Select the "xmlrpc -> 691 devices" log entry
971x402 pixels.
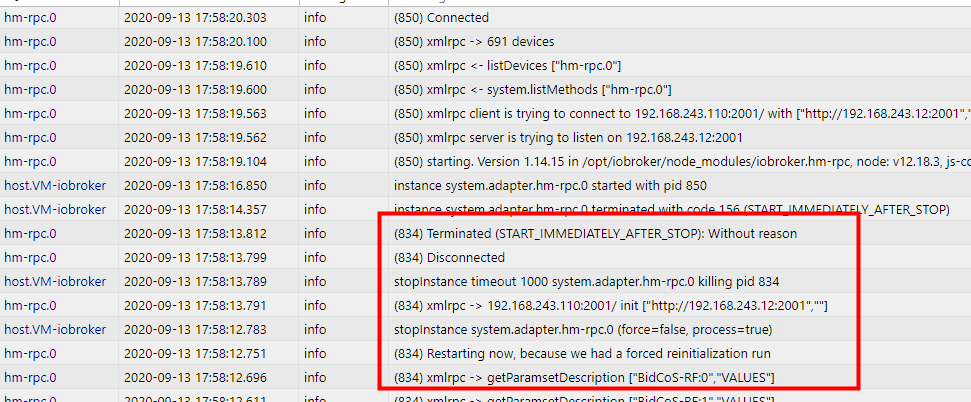(474, 42)
